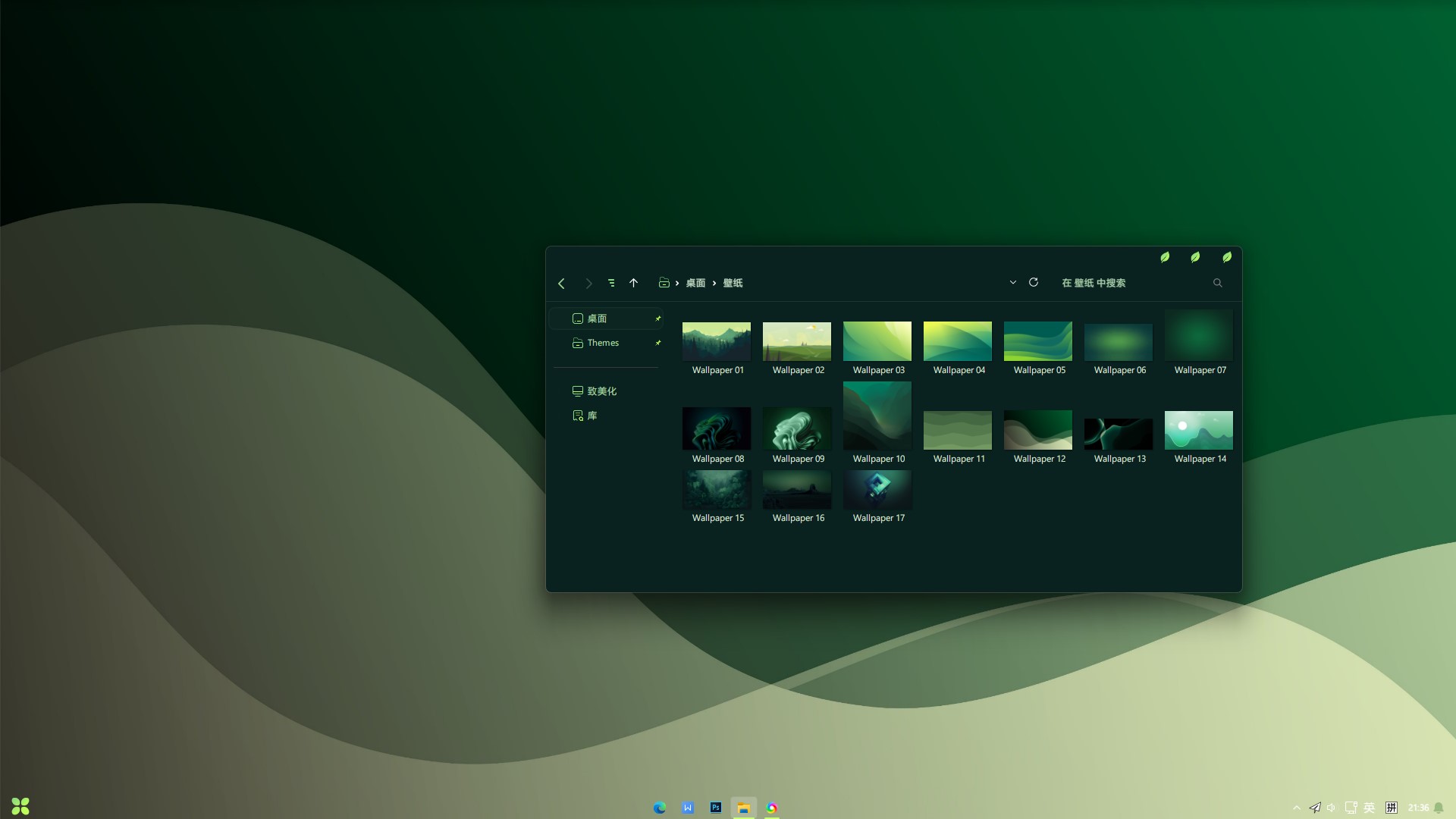Select 桌面 in the sidebar
Image resolution: width=1456 pixels, height=819 pixels.
pyautogui.click(x=597, y=318)
